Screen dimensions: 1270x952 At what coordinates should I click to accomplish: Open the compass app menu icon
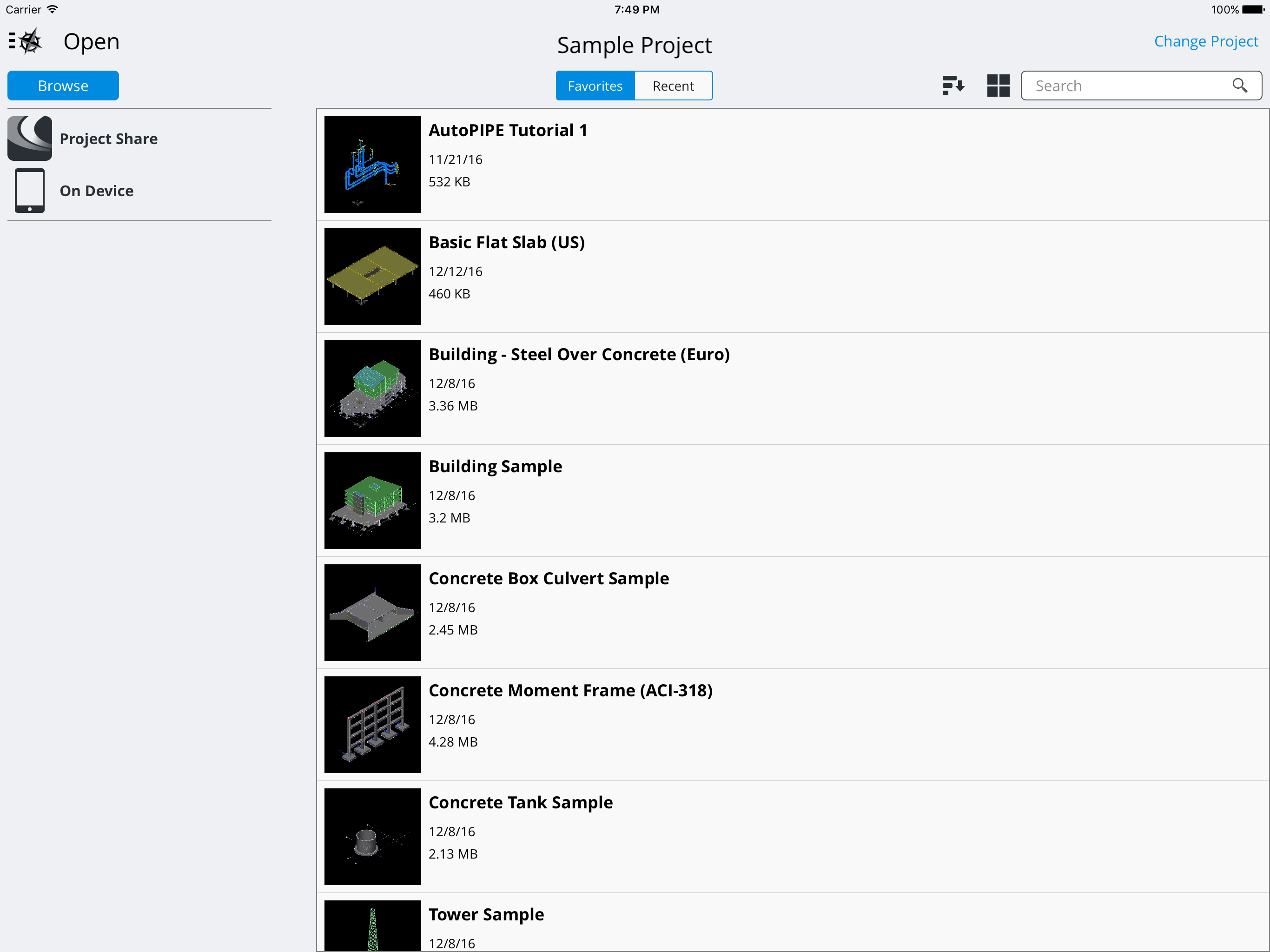pyautogui.click(x=26, y=41)
